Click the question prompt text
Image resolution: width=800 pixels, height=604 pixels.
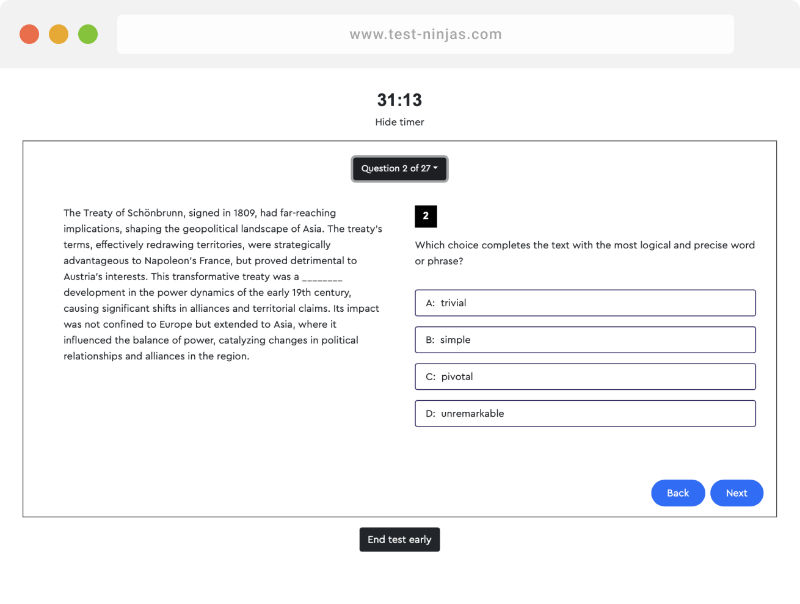point(584,252)
